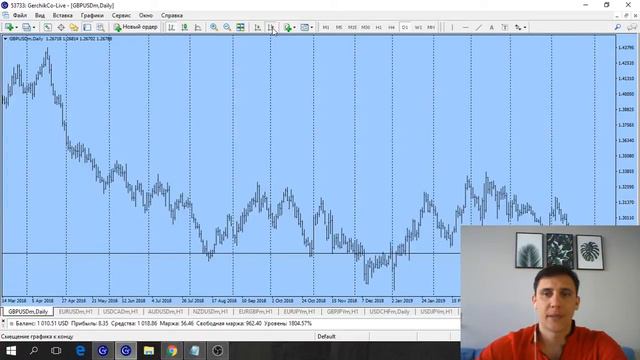Open the indicators list icon
Screen dimensions: 640x360
(288, 27)
